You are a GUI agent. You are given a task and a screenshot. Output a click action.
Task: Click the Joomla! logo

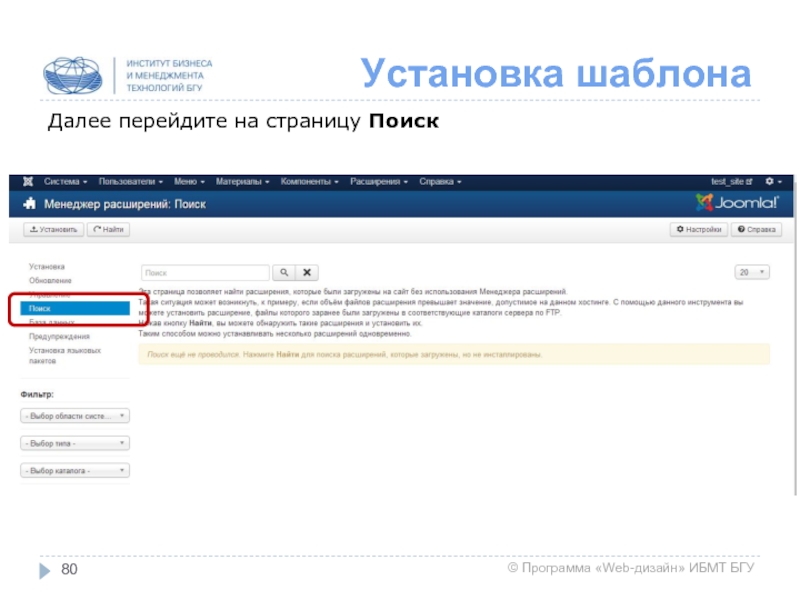737,203
